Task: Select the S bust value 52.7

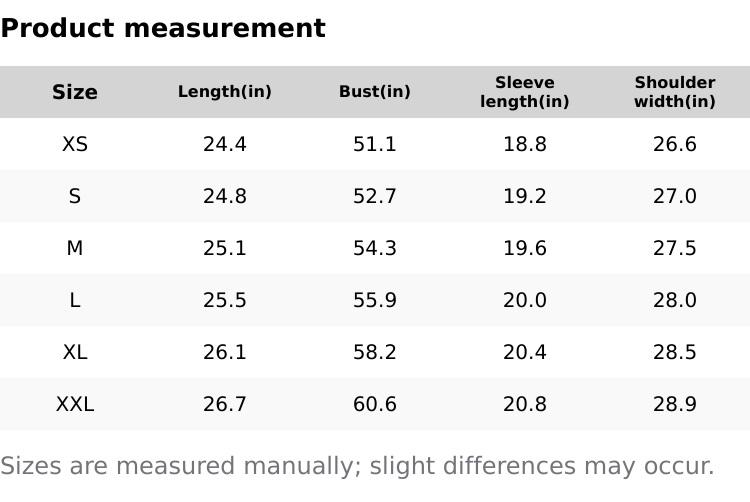Action: 375,196
